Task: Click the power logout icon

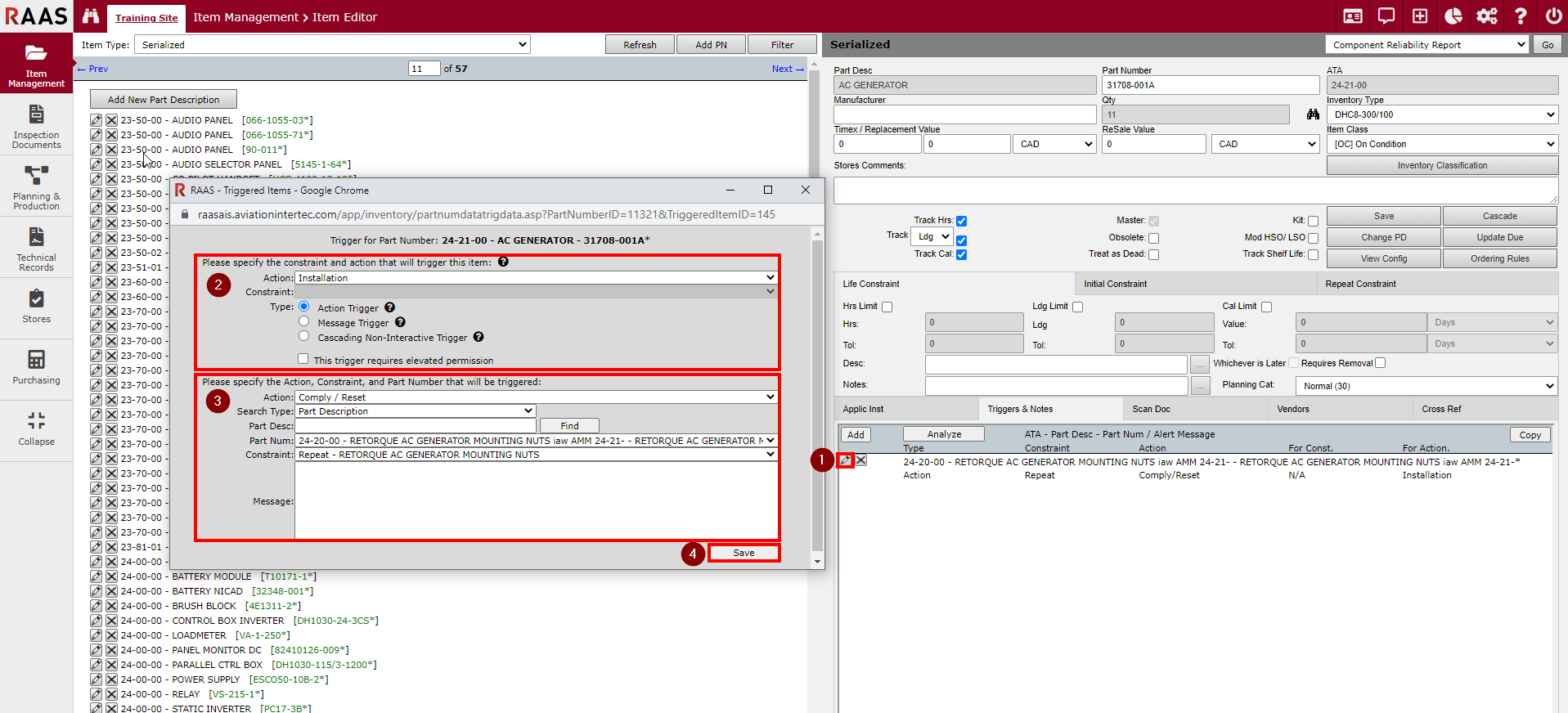Action: click(x=1553, y=16)
